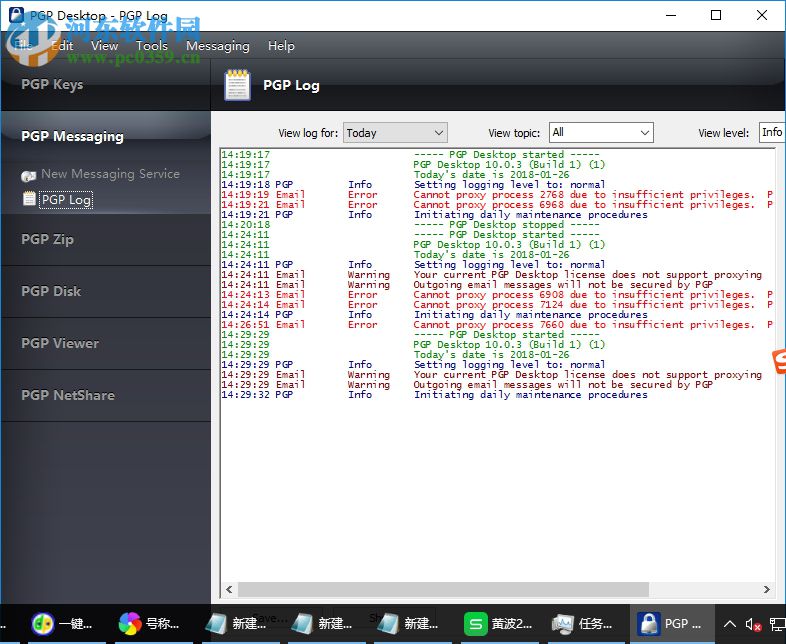This screenshot has width=786, height=644.
Task: Open the Messaging menu
Action: 218,46
